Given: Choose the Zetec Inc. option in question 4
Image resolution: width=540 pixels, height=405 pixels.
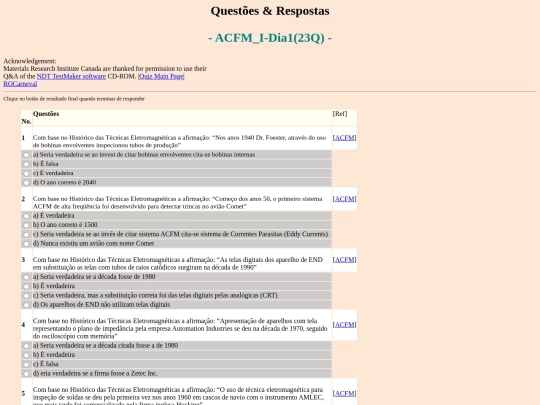Looking at the screenshot, I should 26,373.
